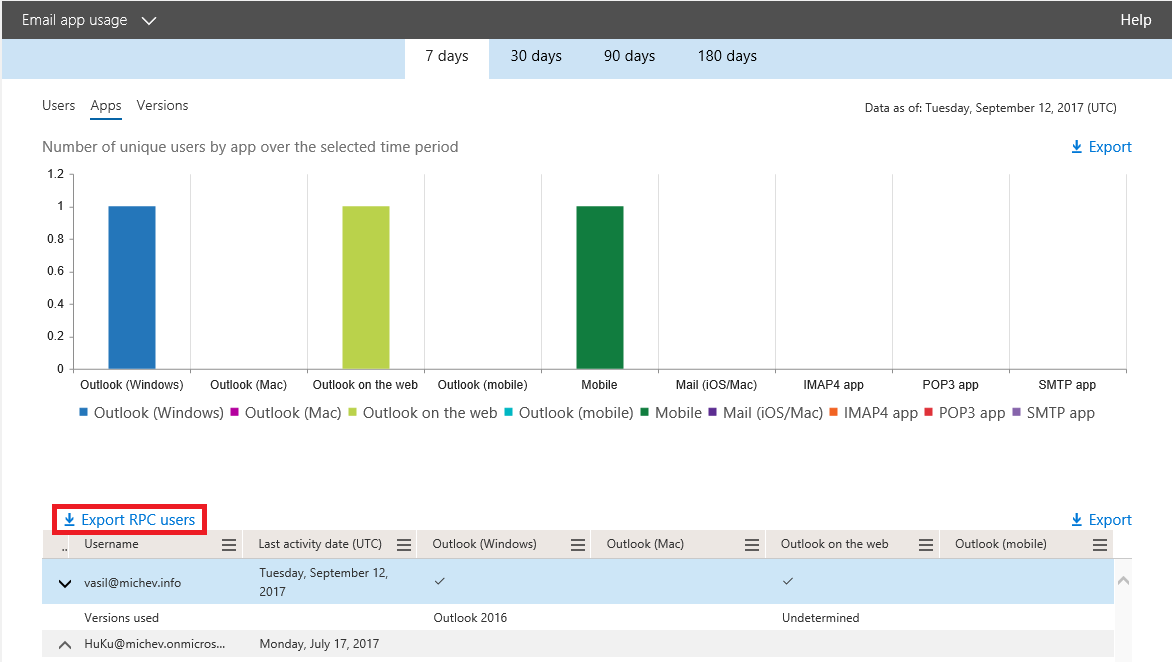Toggle Outlook on the web legend swatch
The height and width of the screenshot is (662, 1172).
(353, 412)
